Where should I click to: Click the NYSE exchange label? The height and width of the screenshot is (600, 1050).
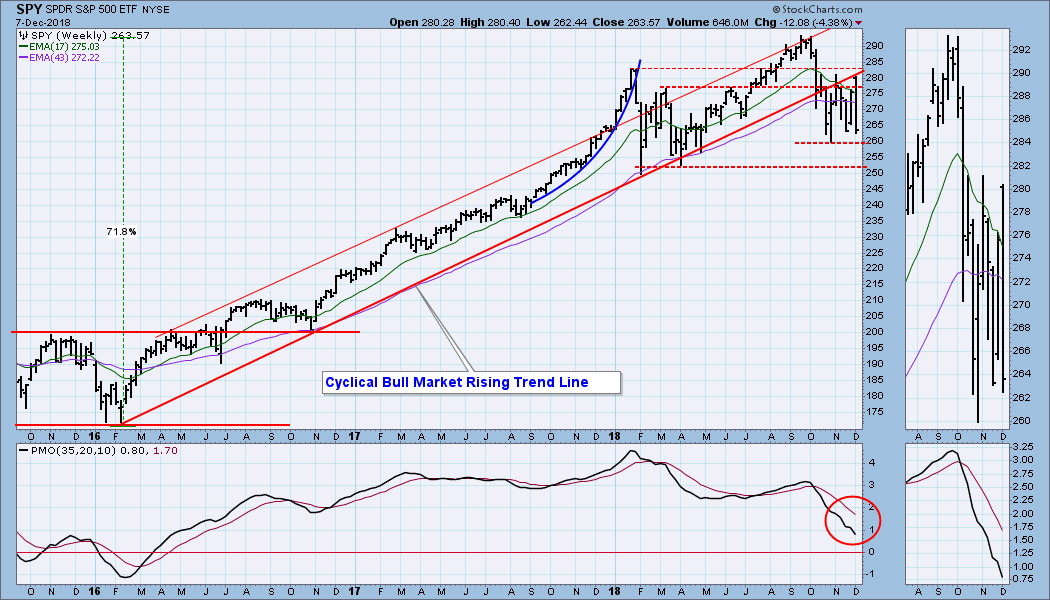[156, 10]
